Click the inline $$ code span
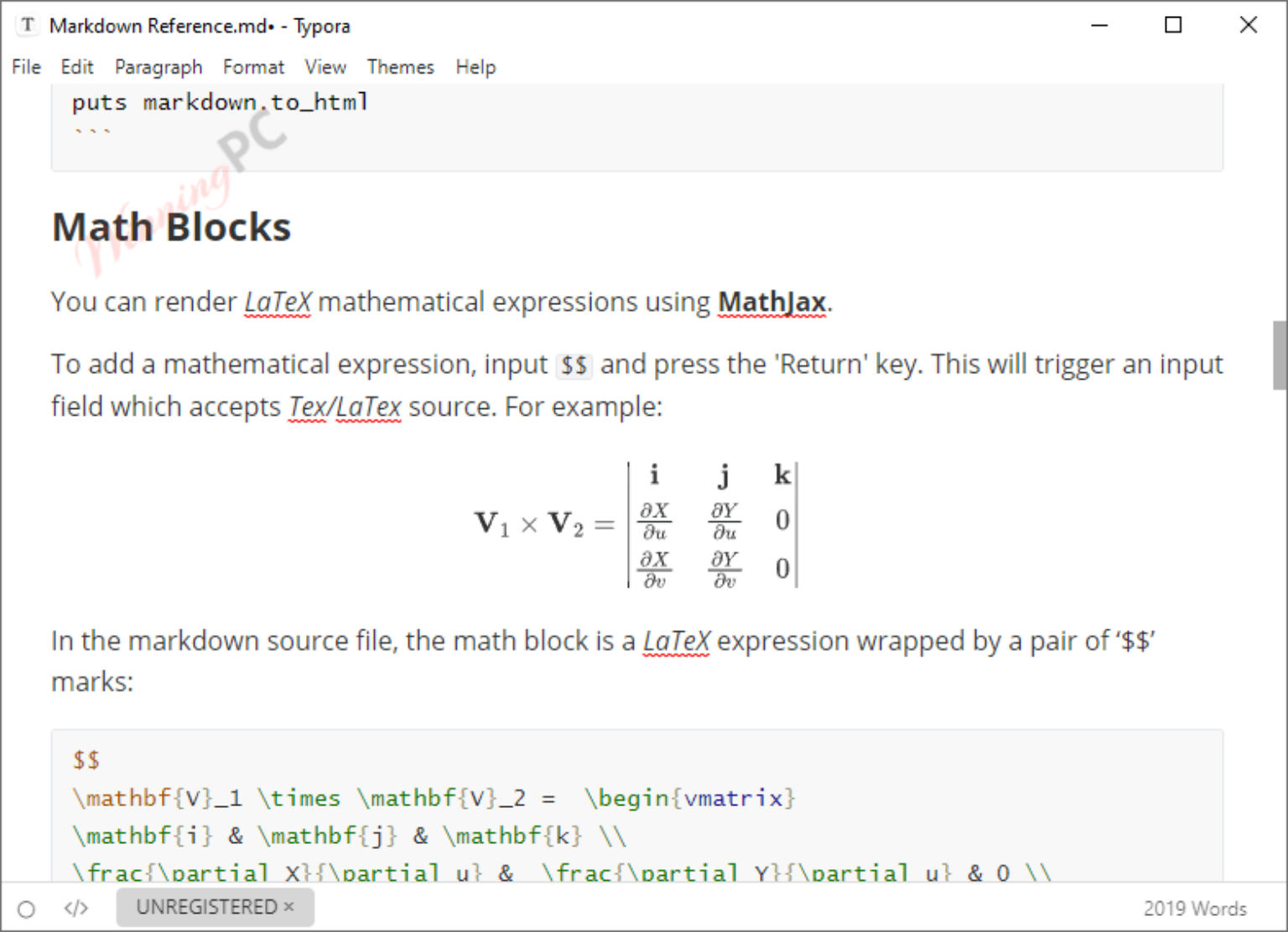Image resolution: width=1288 pixels, height=932 pixels. (574, 365)
